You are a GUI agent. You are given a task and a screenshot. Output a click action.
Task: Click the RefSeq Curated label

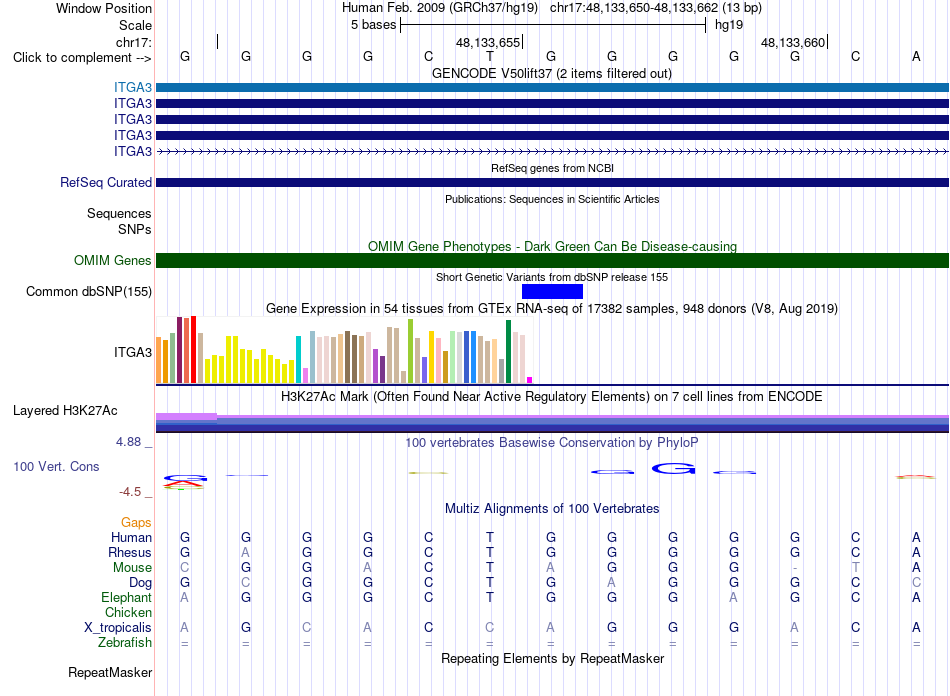[106, 182]
